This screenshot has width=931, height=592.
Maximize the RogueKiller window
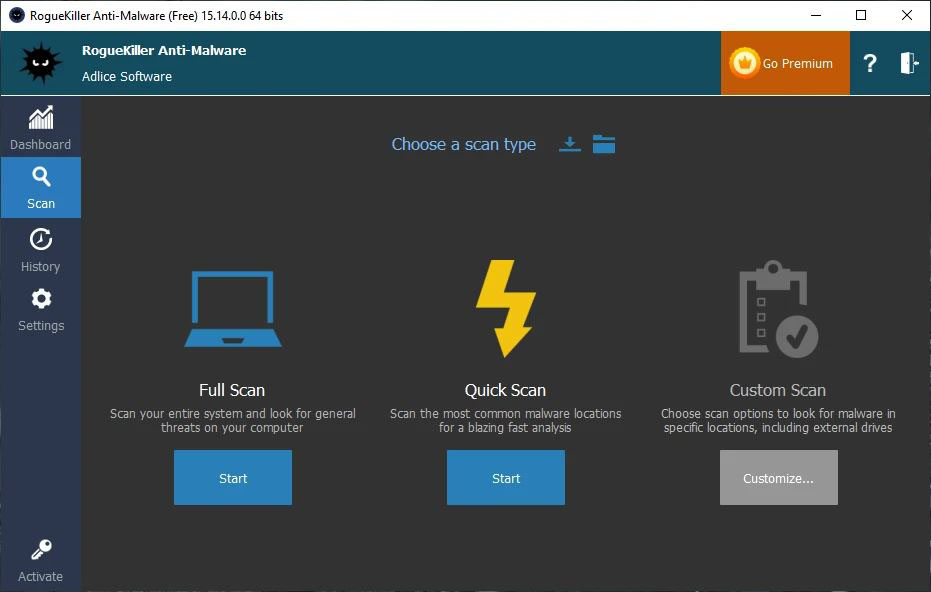click(x=861, y=15)
